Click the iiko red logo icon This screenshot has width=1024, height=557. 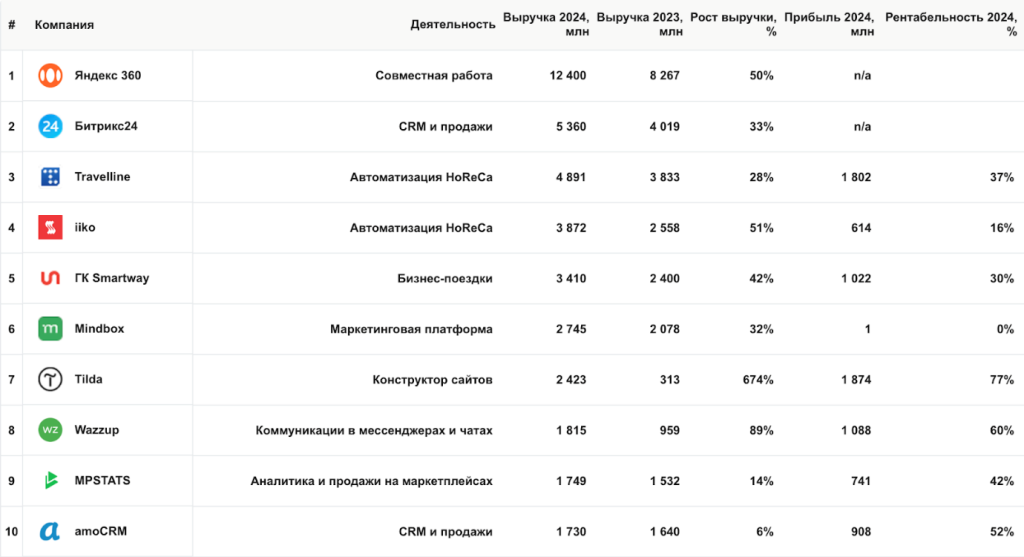click(x=50, y=228)
